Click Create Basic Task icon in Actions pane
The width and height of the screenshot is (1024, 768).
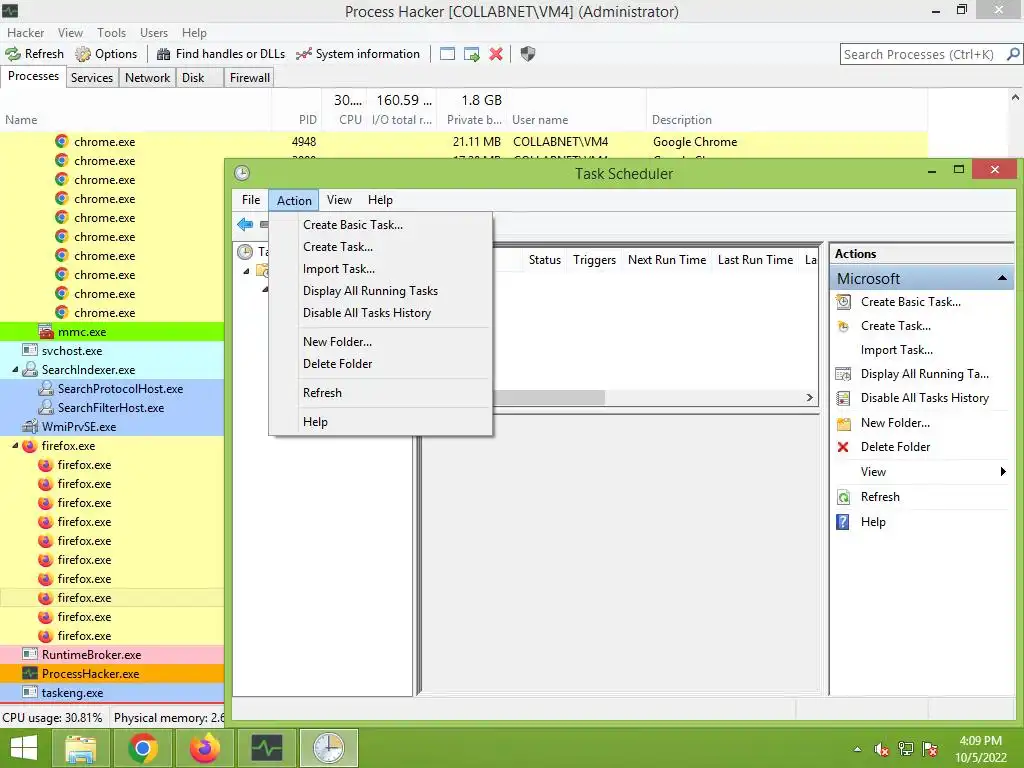[x=843, y=302]
